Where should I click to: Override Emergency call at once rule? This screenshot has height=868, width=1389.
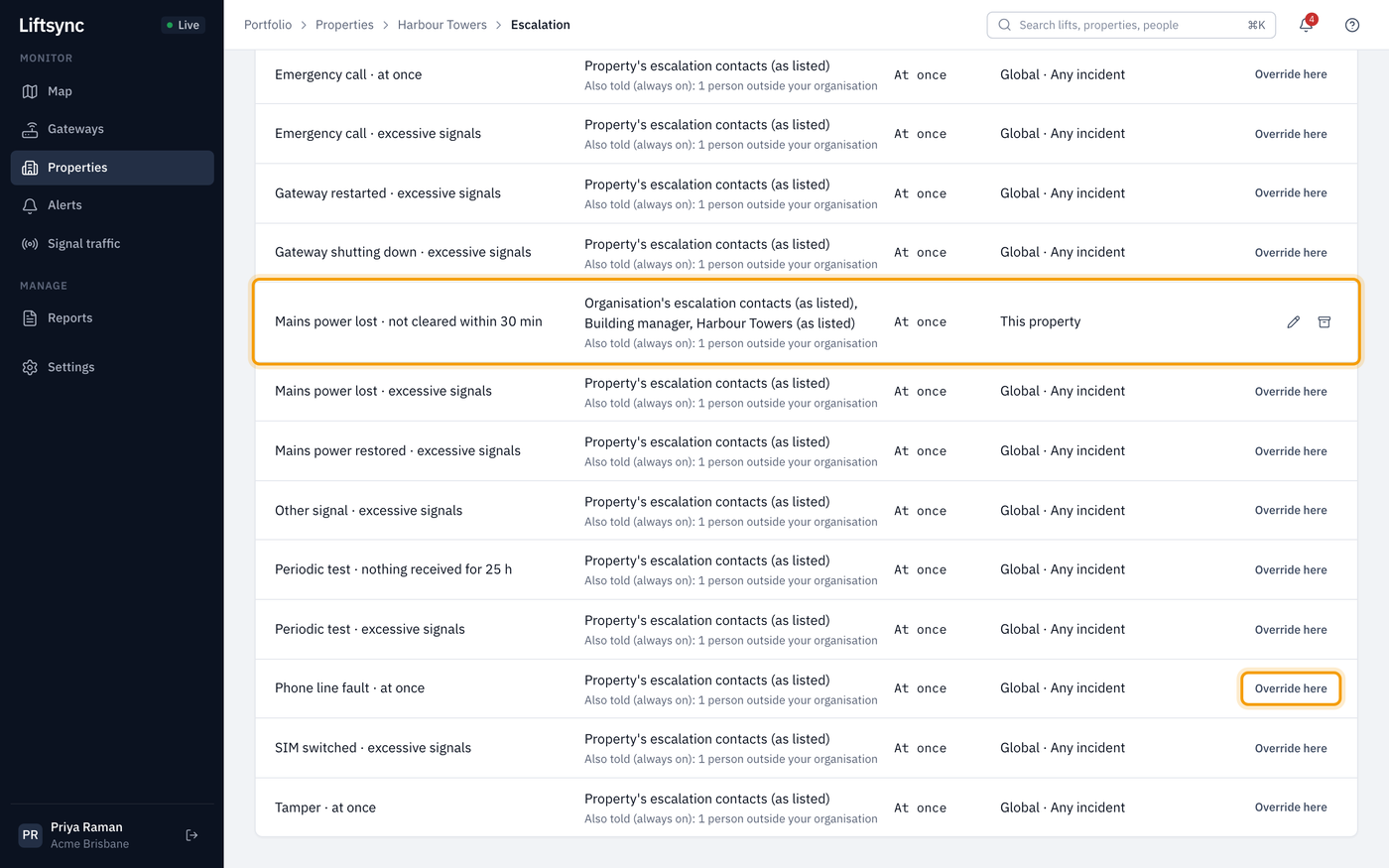tap(1291, 74)
